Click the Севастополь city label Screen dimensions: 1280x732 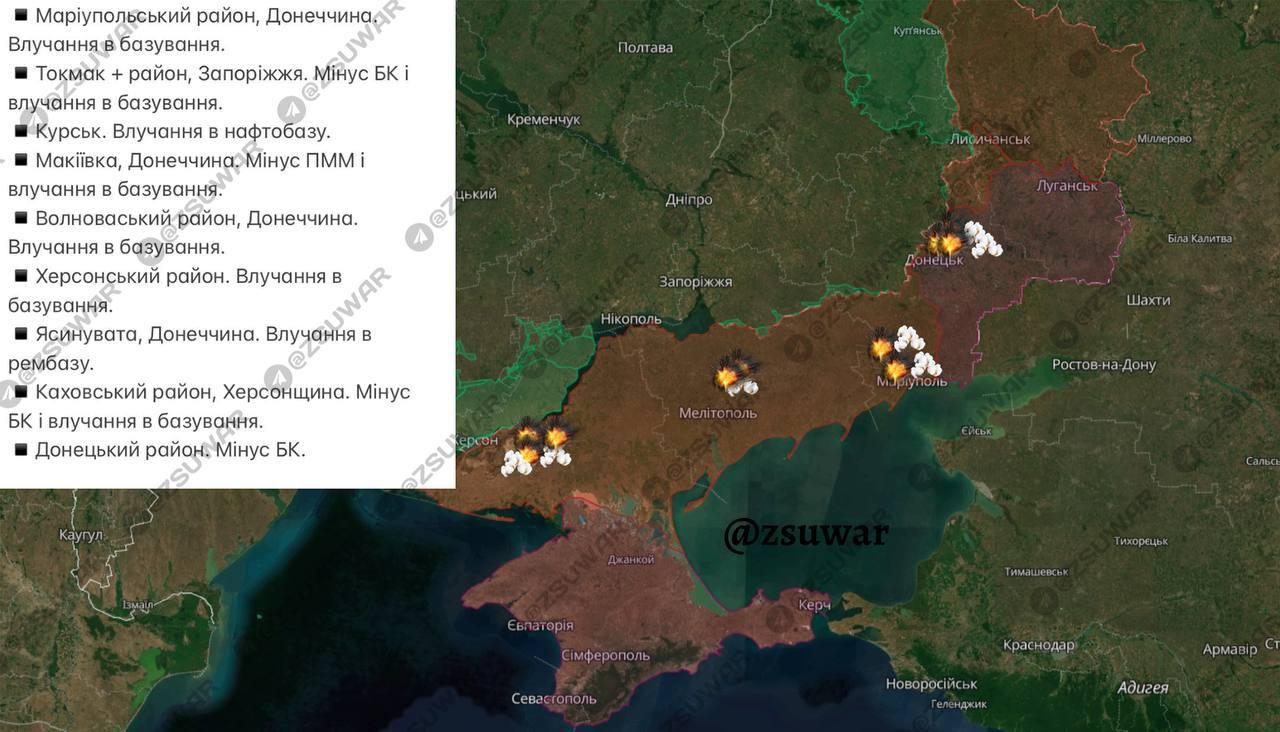coord(554,699)
